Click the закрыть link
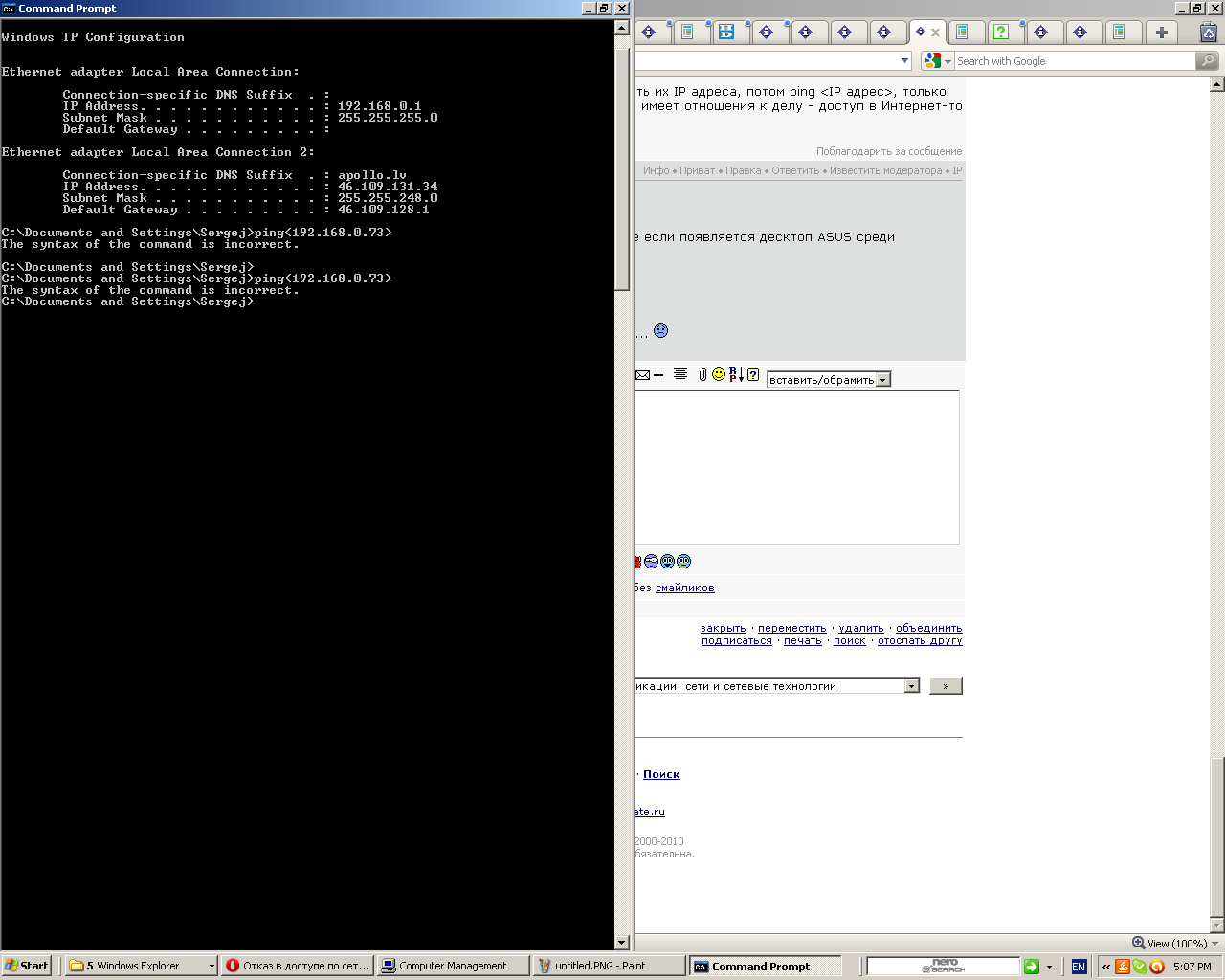The height and width of the screenshot is (980, 1225). [x=723, y=629]
